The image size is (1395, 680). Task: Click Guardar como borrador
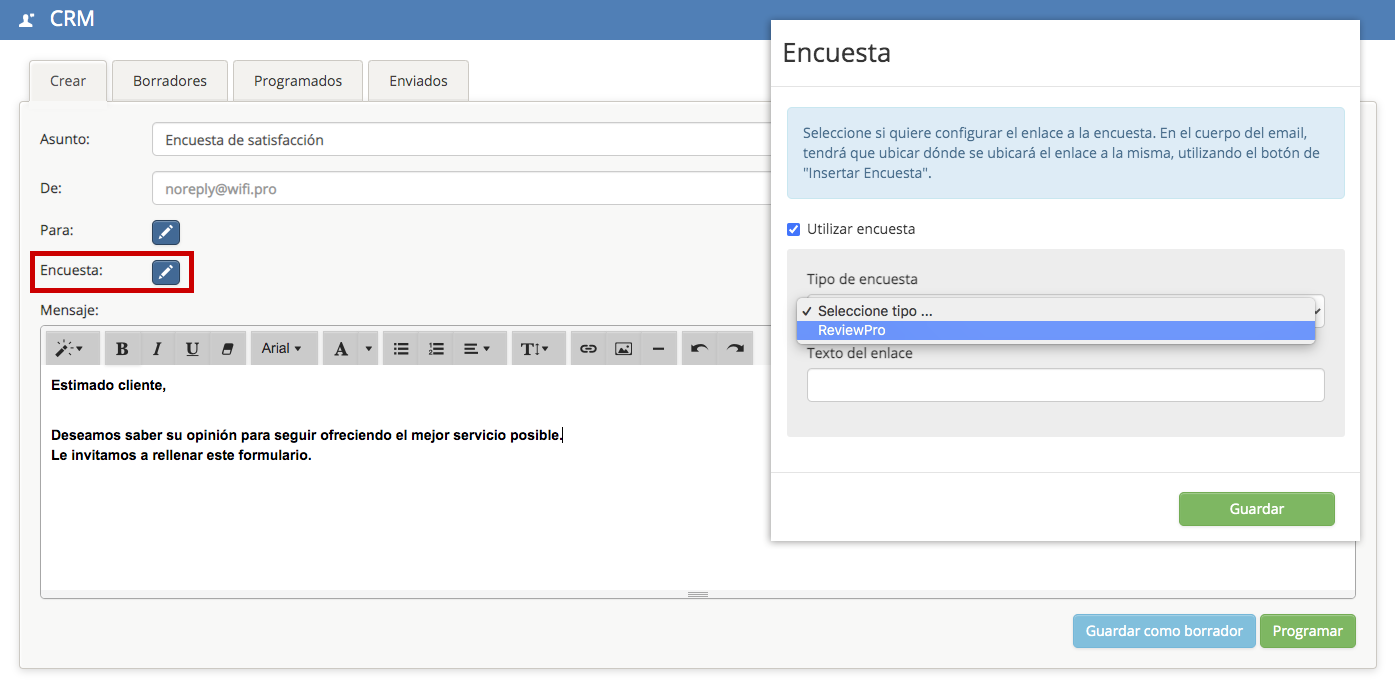click(1164, 631)
